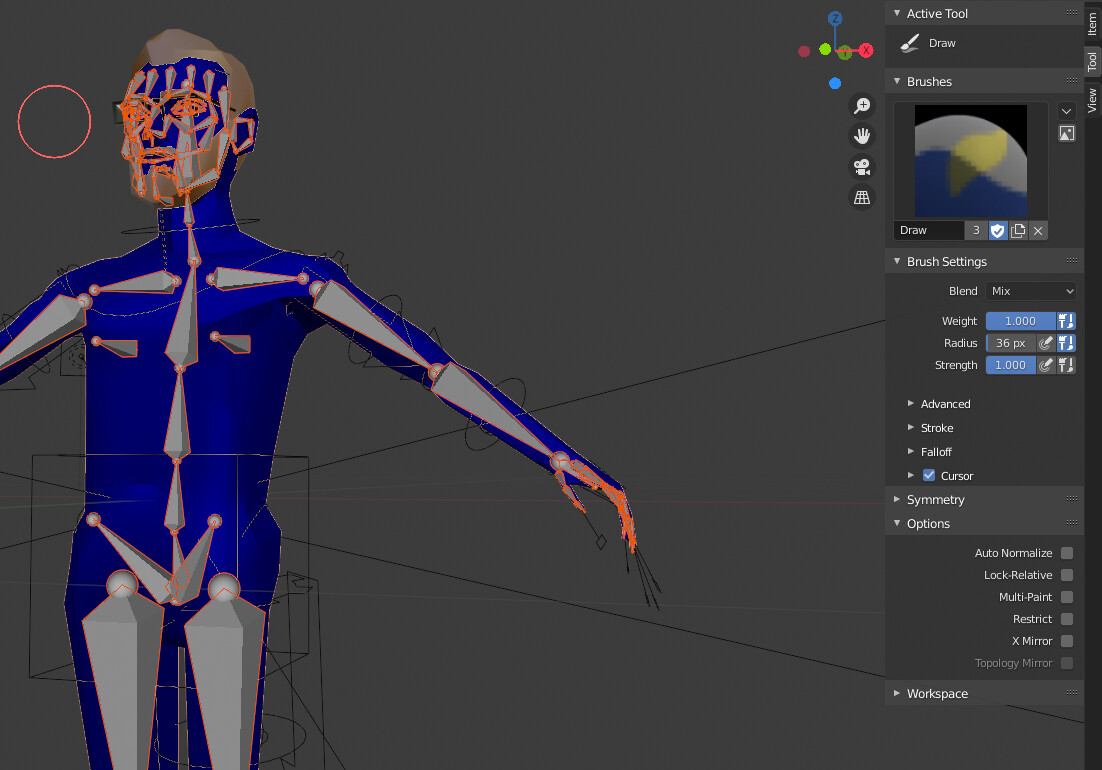Image resolution: width=1102 pixels, height=770 pixels.
Task: Click the red X axis gizmo
Action: click(866, 51)
